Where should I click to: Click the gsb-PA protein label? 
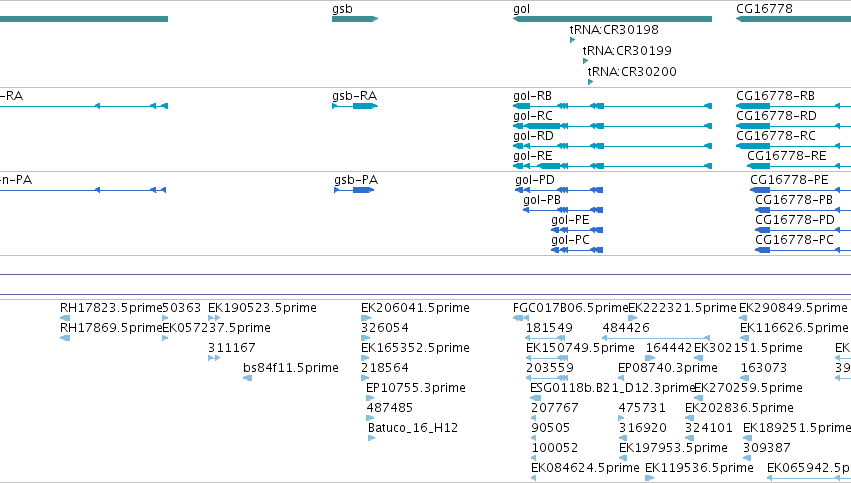(356, 180)
